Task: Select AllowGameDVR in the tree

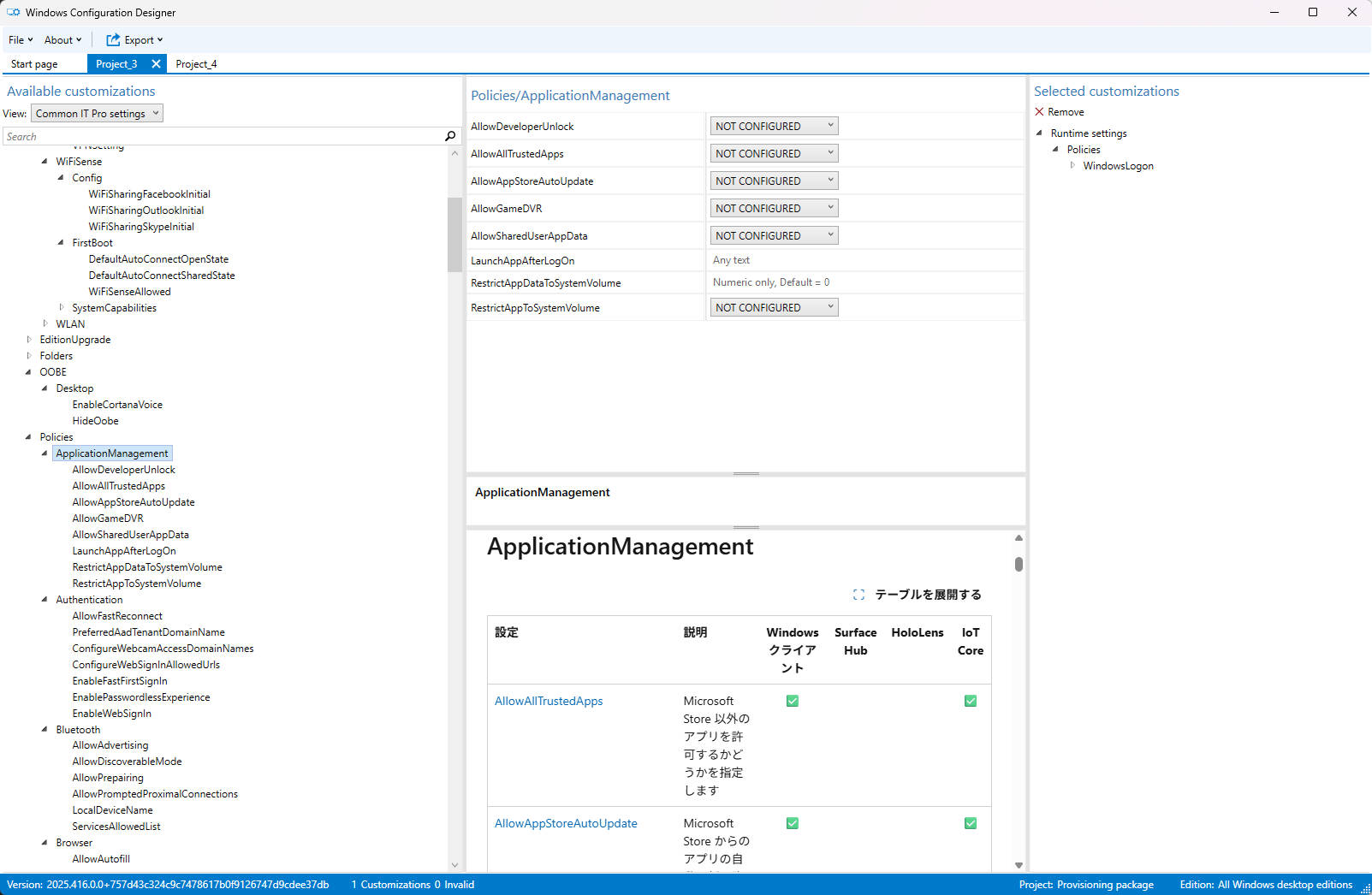Action: coord(108,519)
